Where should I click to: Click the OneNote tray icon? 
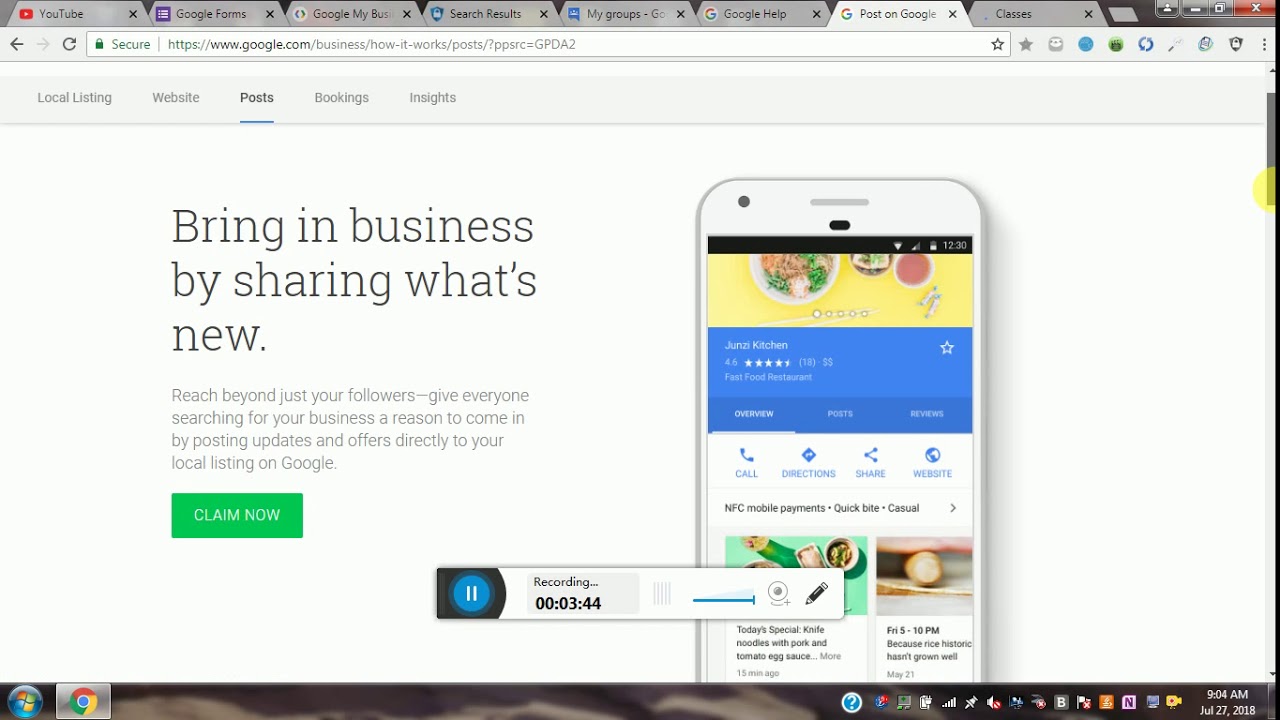tap(1129, 702)
